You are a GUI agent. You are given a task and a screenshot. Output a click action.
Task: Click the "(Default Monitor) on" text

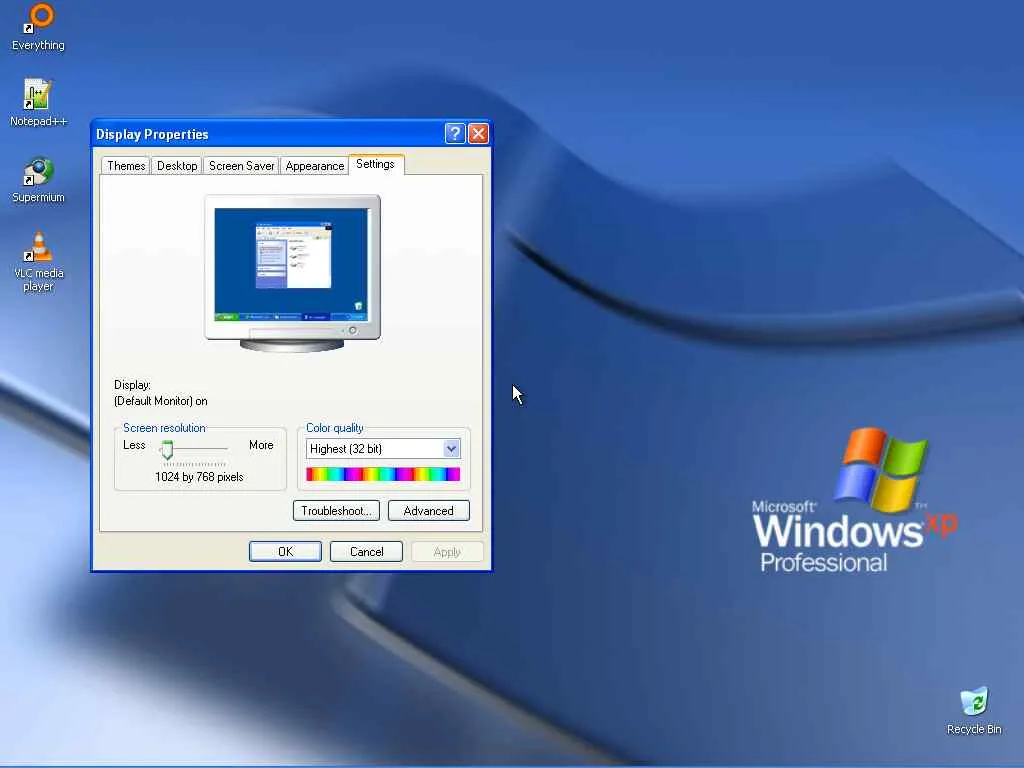click(161, 401)
